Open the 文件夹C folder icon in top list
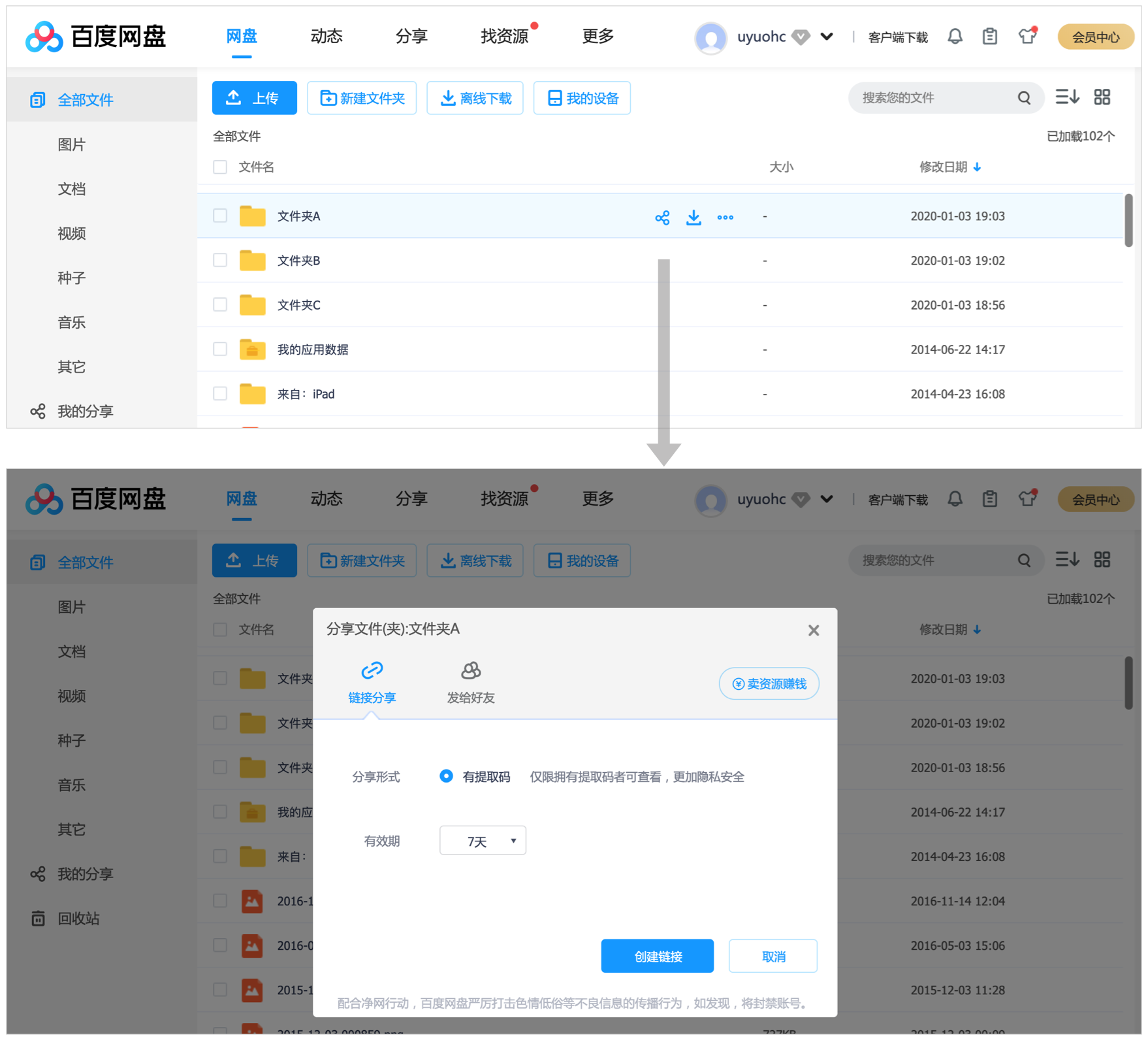The image size is (1148, 1040). coord(252,305)
